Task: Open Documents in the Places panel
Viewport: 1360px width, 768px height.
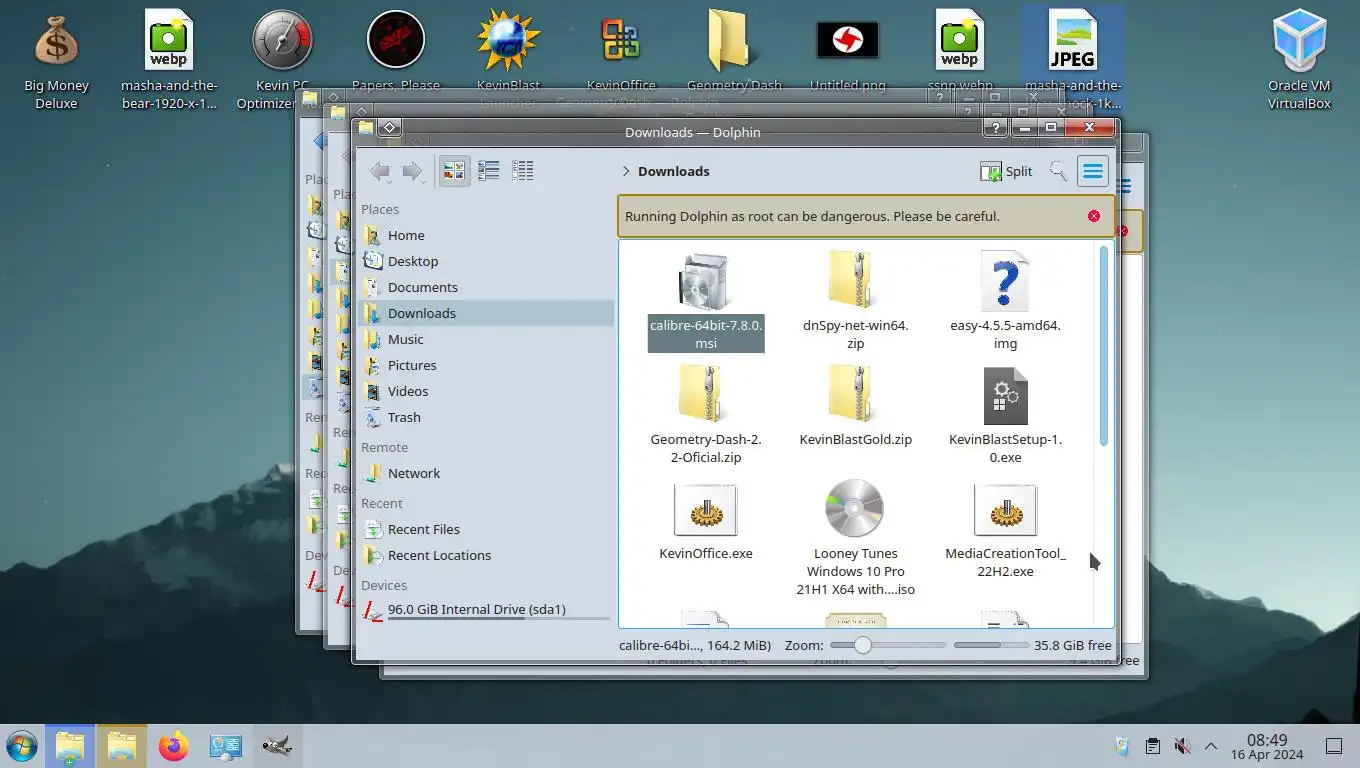Action: click(486, 287)
